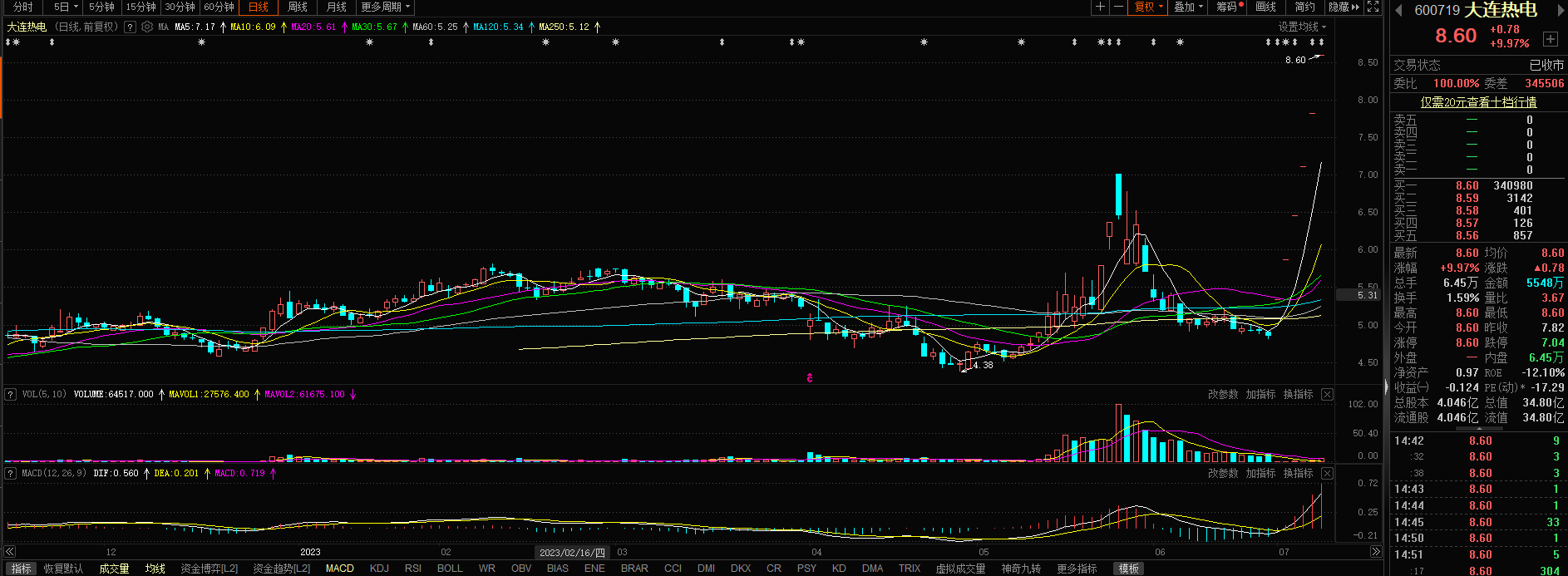Open MA settings gear icon

coord(147,27)
